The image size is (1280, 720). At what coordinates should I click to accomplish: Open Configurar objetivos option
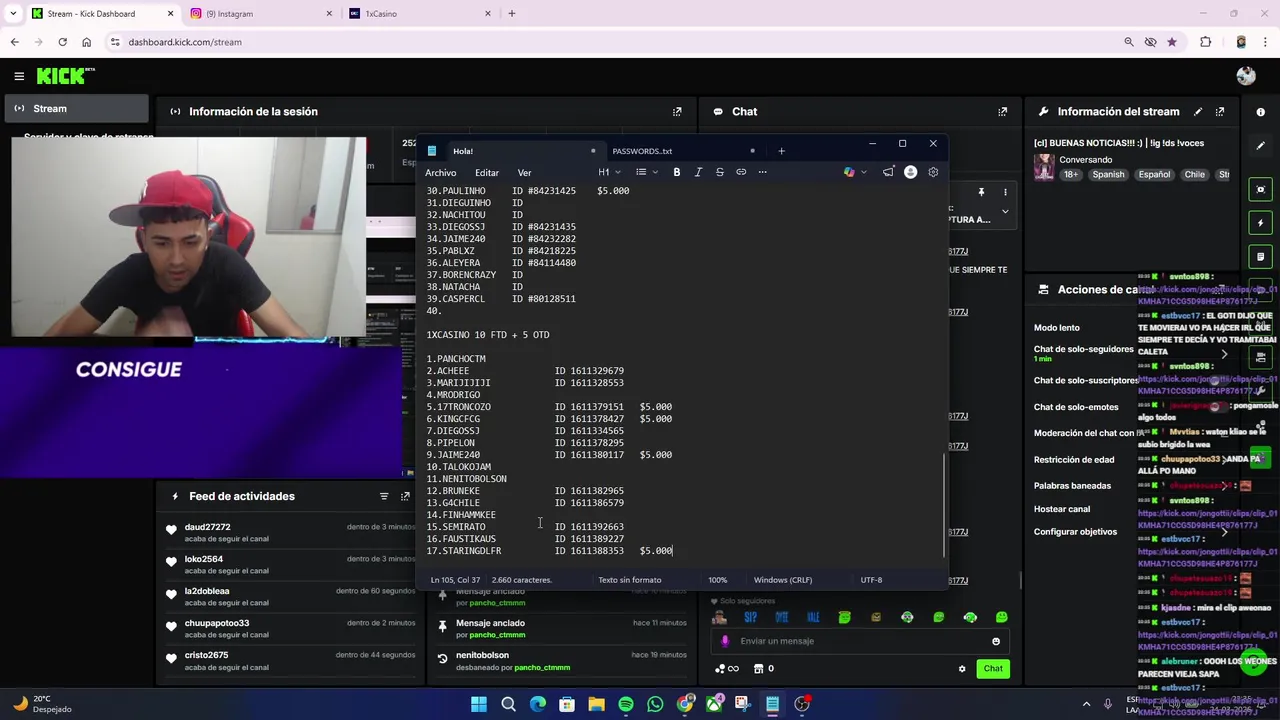pos(1075,532)
